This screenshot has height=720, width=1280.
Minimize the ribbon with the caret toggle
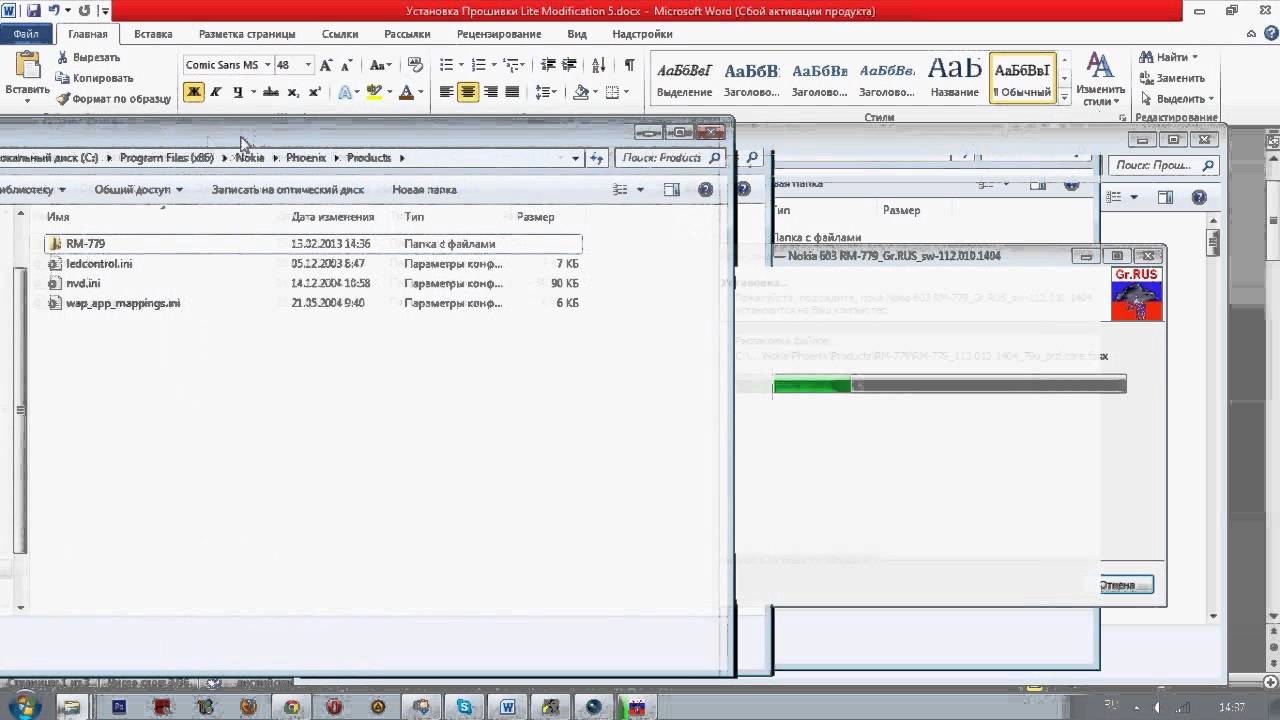pyautogui.click(x=1249, y=34)
